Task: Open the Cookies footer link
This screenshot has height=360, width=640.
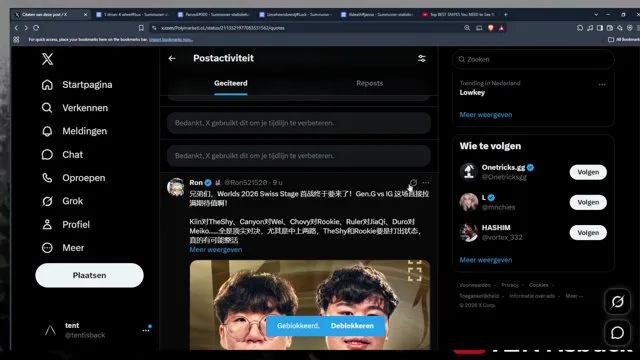Action: tap(538, 285)
